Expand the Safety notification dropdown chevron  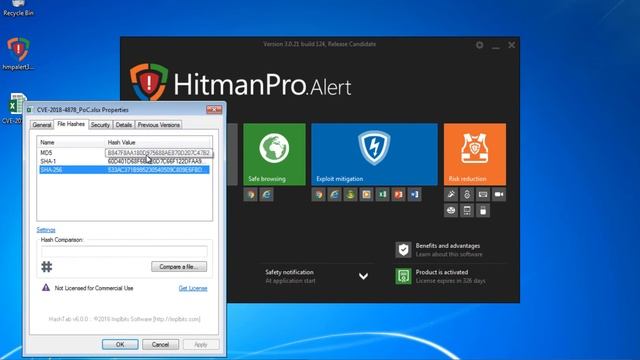click(363, 276)
